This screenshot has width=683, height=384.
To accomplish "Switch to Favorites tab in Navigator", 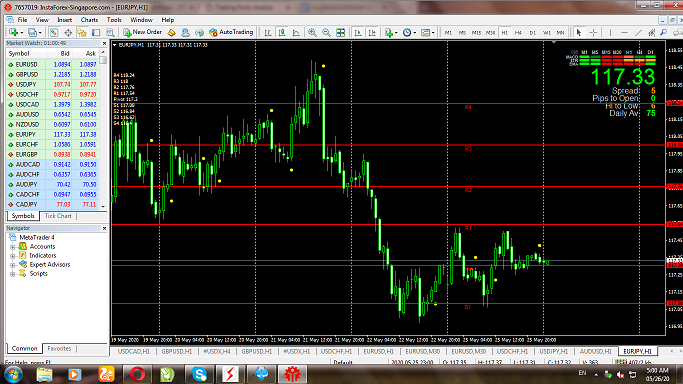I will pos(59,348).
